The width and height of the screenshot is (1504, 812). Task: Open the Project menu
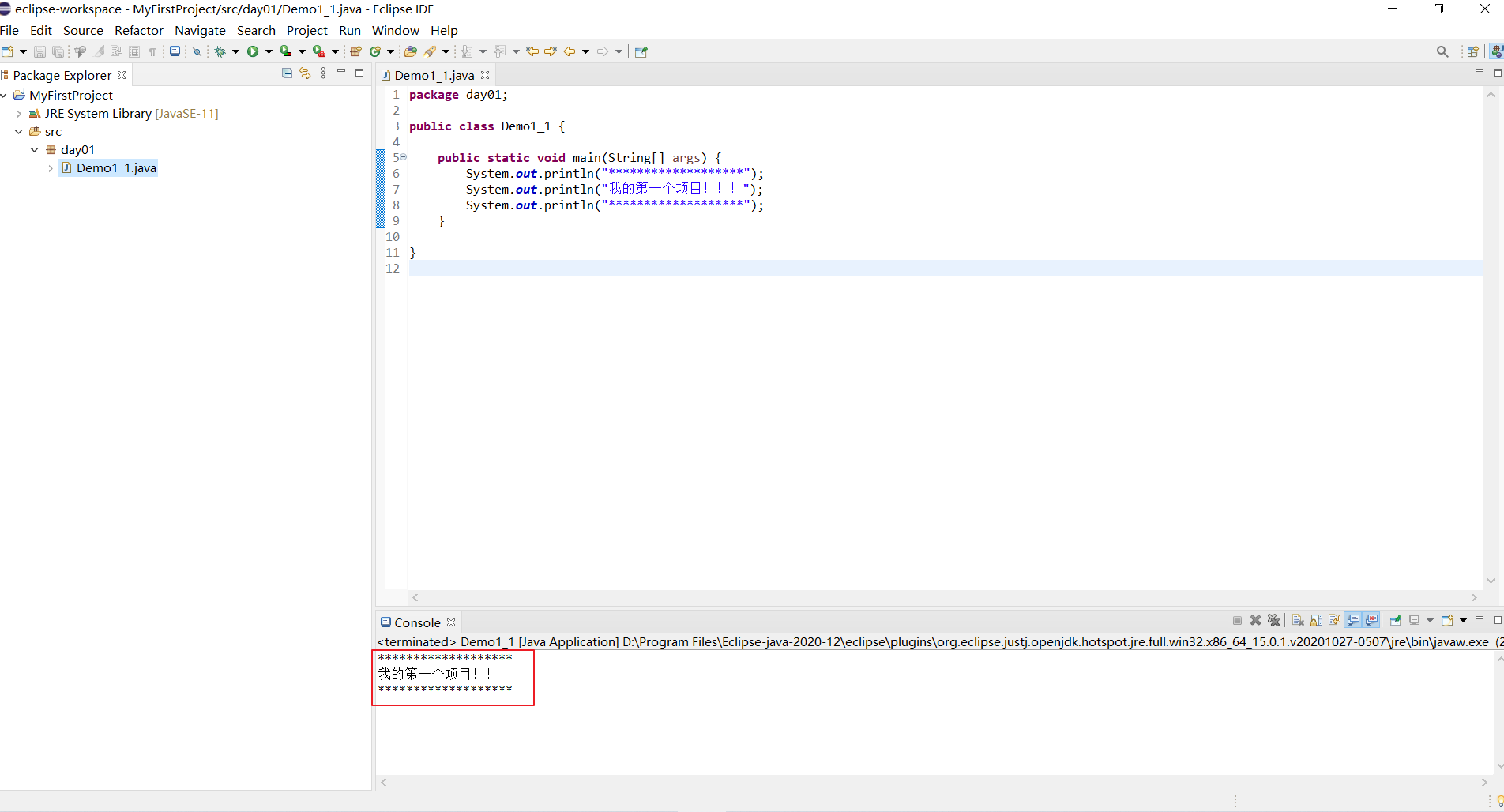pos(307,30)
